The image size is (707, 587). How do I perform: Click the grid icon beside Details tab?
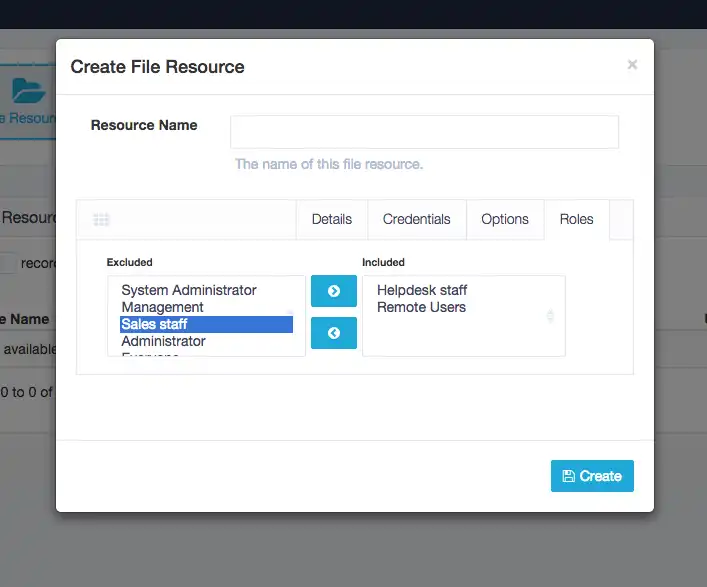pos(101,220)
